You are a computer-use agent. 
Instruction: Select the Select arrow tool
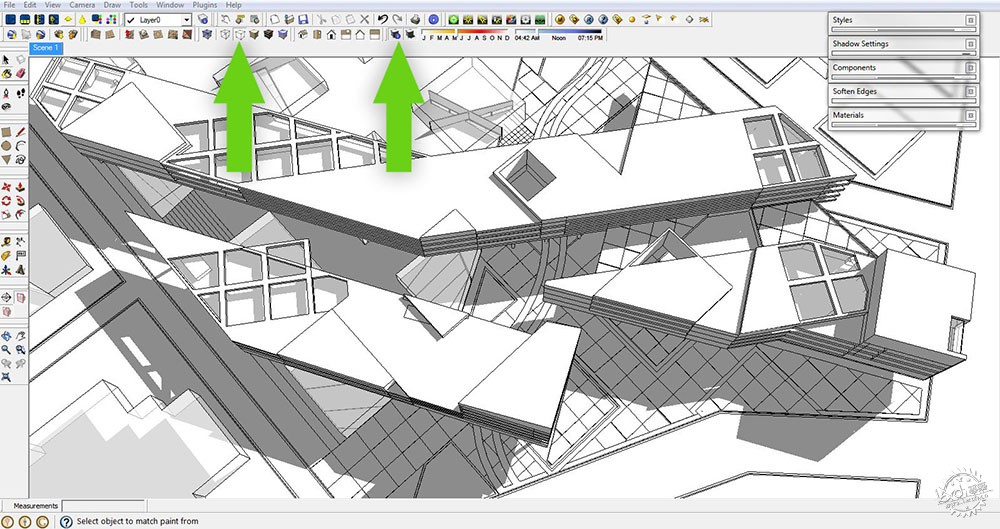(x=6, y=59)
